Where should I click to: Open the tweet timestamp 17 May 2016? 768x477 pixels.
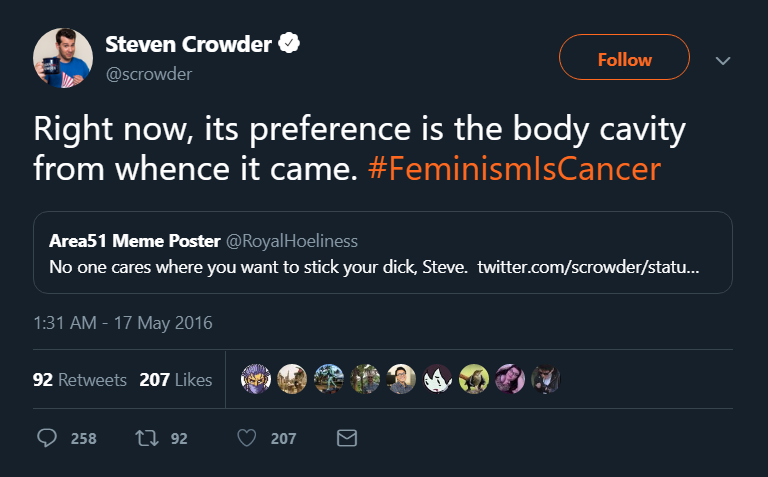123,323
